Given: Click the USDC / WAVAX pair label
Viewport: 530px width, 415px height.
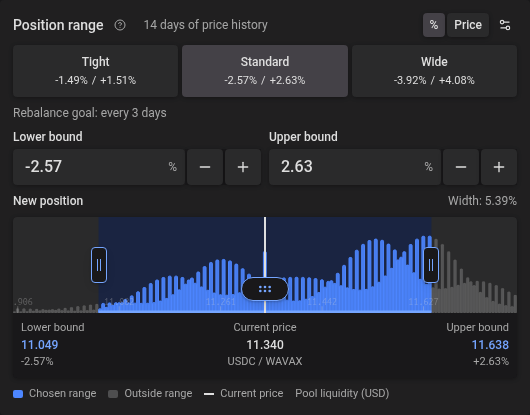Looking at the screenshot, I should [x=265, y=361].
